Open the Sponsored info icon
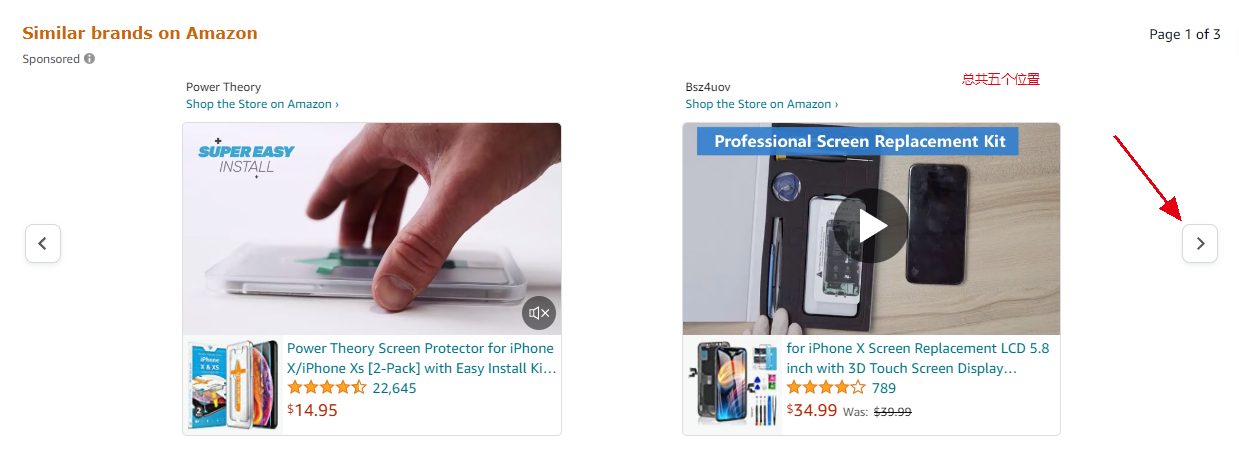The width and height of the screenshot is (1239, 454). point(90,59)
